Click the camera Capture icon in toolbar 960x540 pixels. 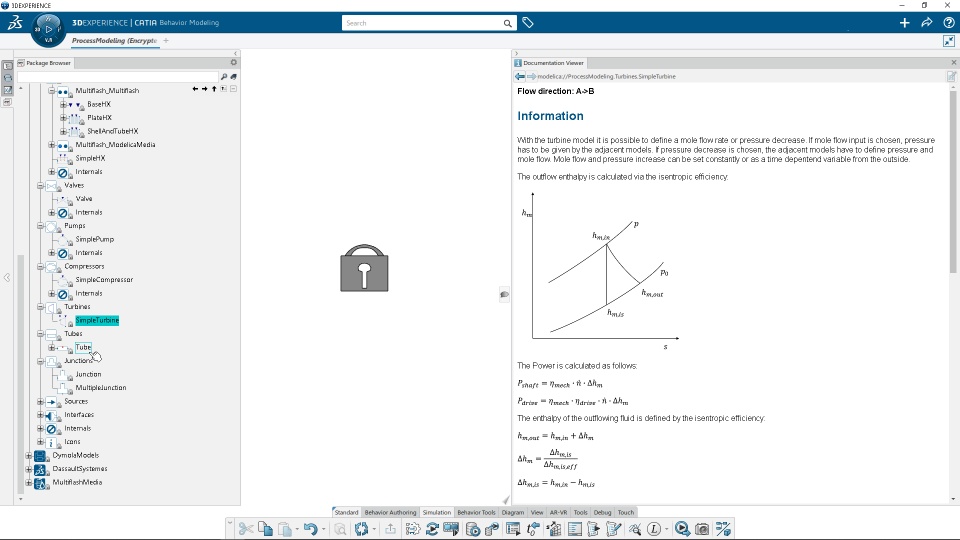click(702, 528)
